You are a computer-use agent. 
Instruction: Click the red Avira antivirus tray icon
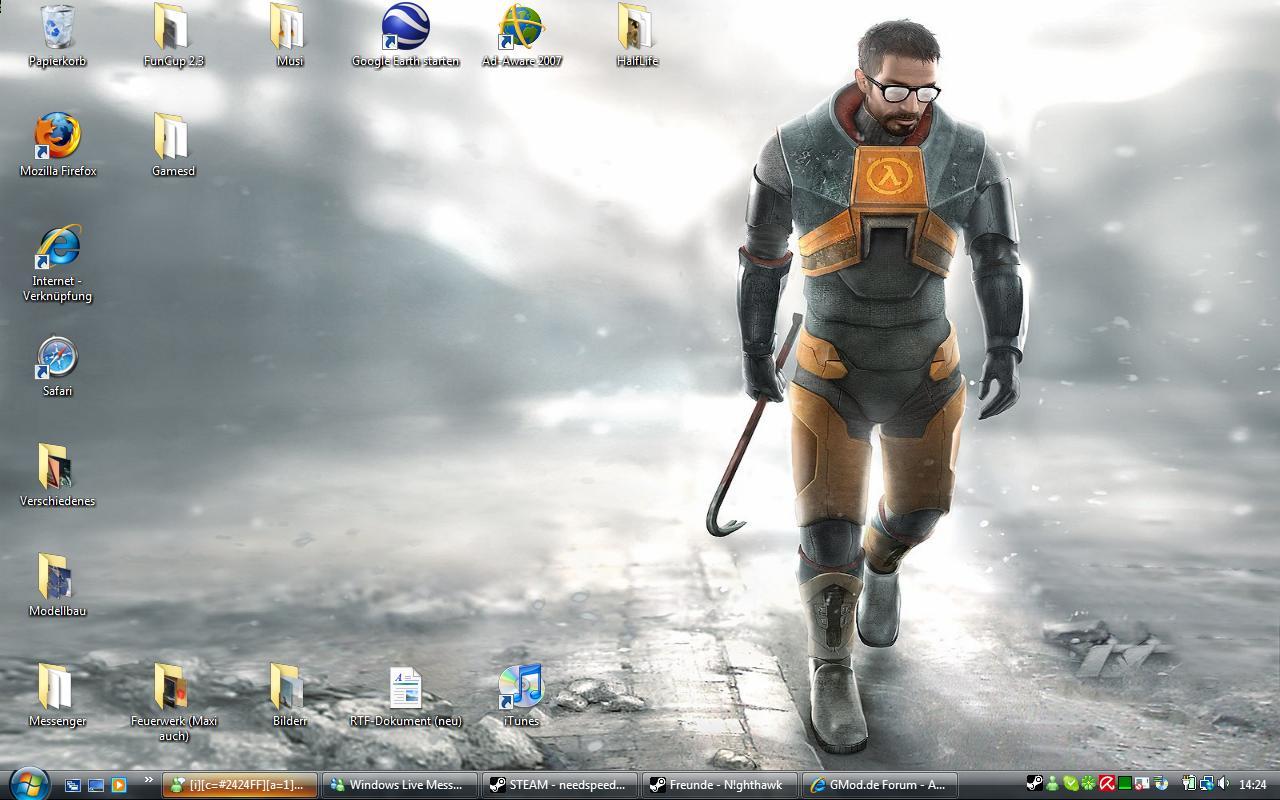point(1107,783)
